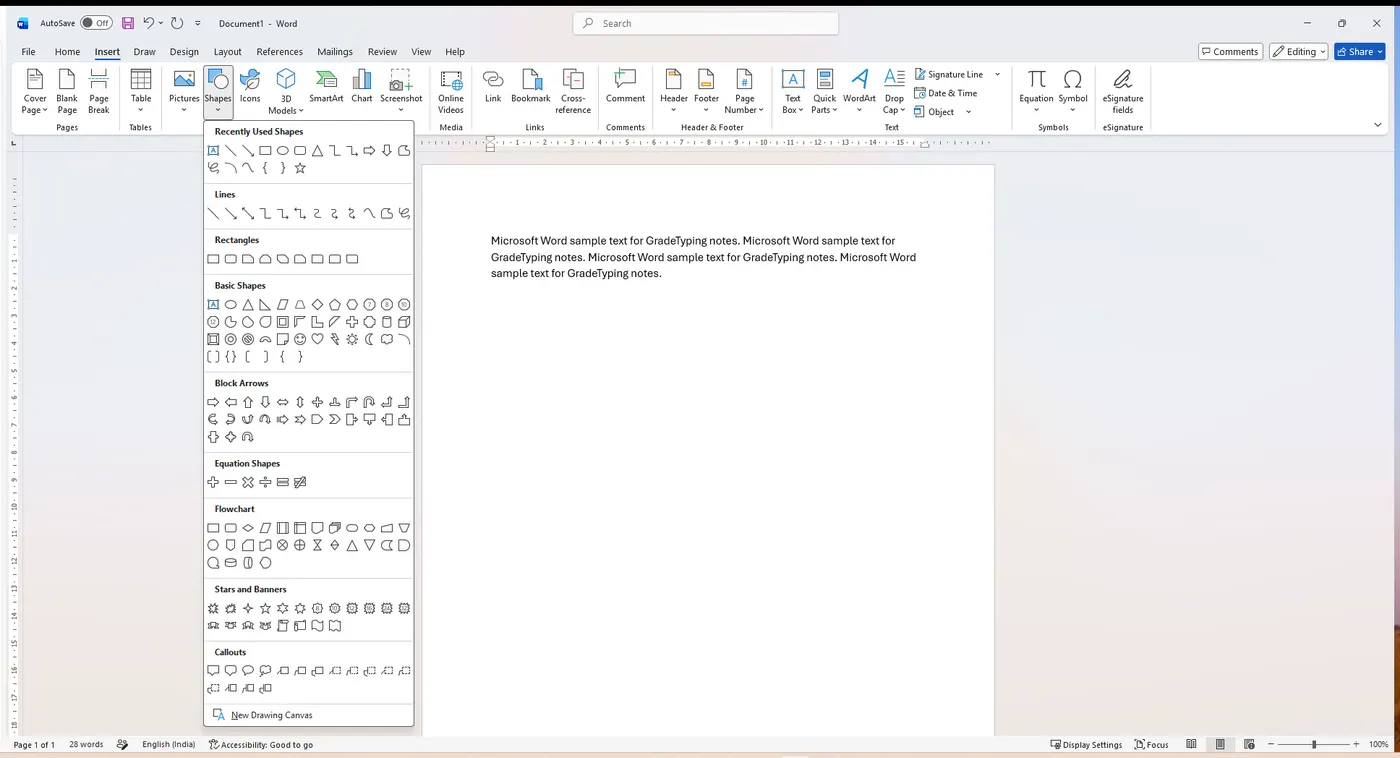
Task: Open the Symbol dropdown
Action: pos(1073,92)
